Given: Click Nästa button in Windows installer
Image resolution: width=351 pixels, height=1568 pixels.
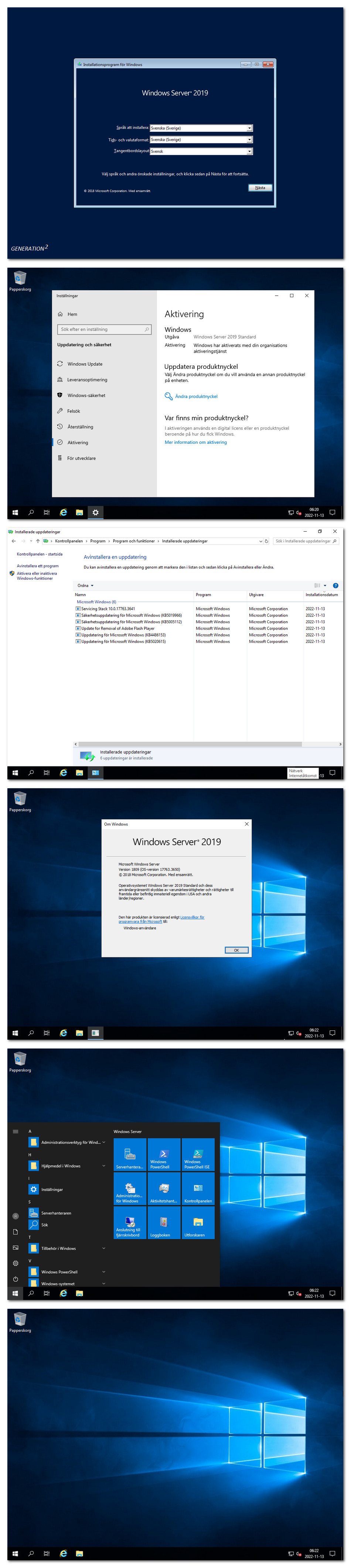Looking at the screenshot, I should click(260, 188).
